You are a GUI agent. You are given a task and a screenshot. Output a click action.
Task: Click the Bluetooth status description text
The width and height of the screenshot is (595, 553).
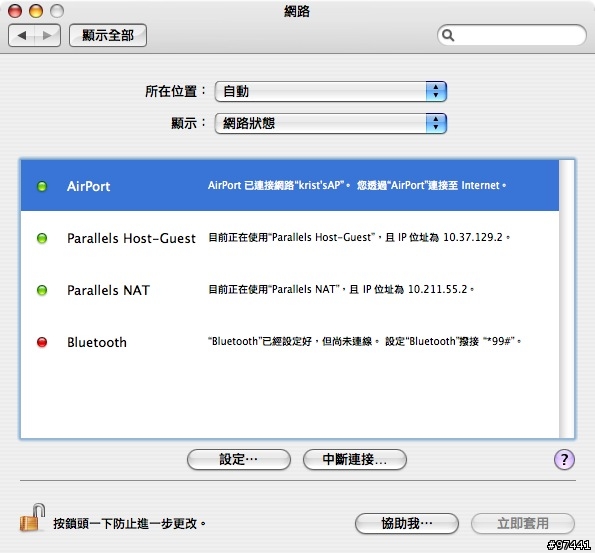[x=364, y=341]
